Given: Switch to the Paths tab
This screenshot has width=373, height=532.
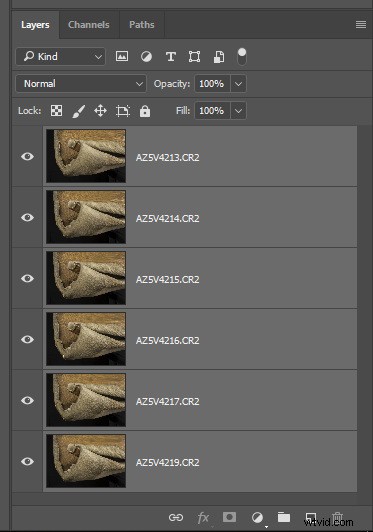Looking at the screenshot, I should click(142, 24).
